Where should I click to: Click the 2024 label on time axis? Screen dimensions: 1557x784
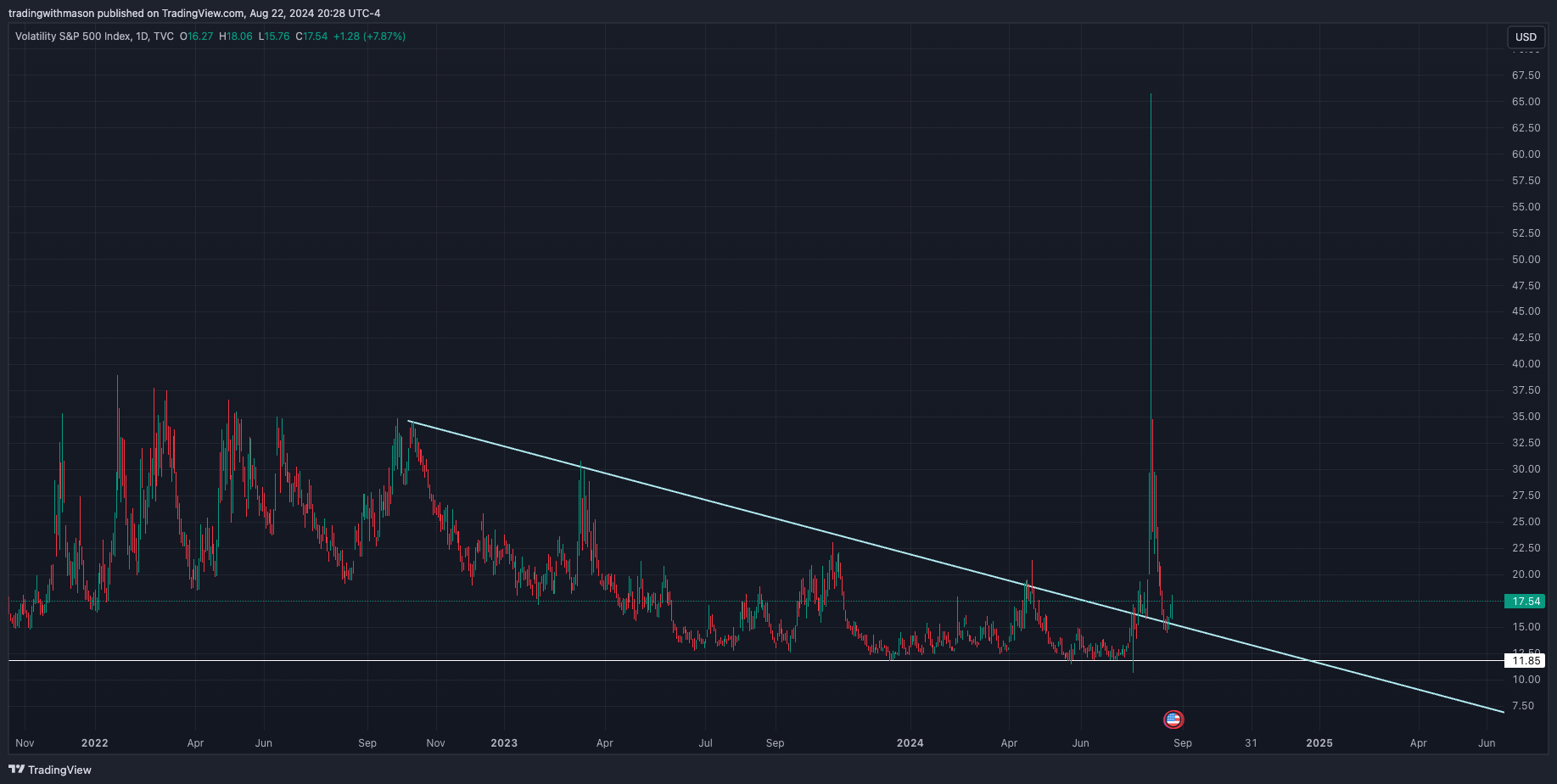coord(910,743)
